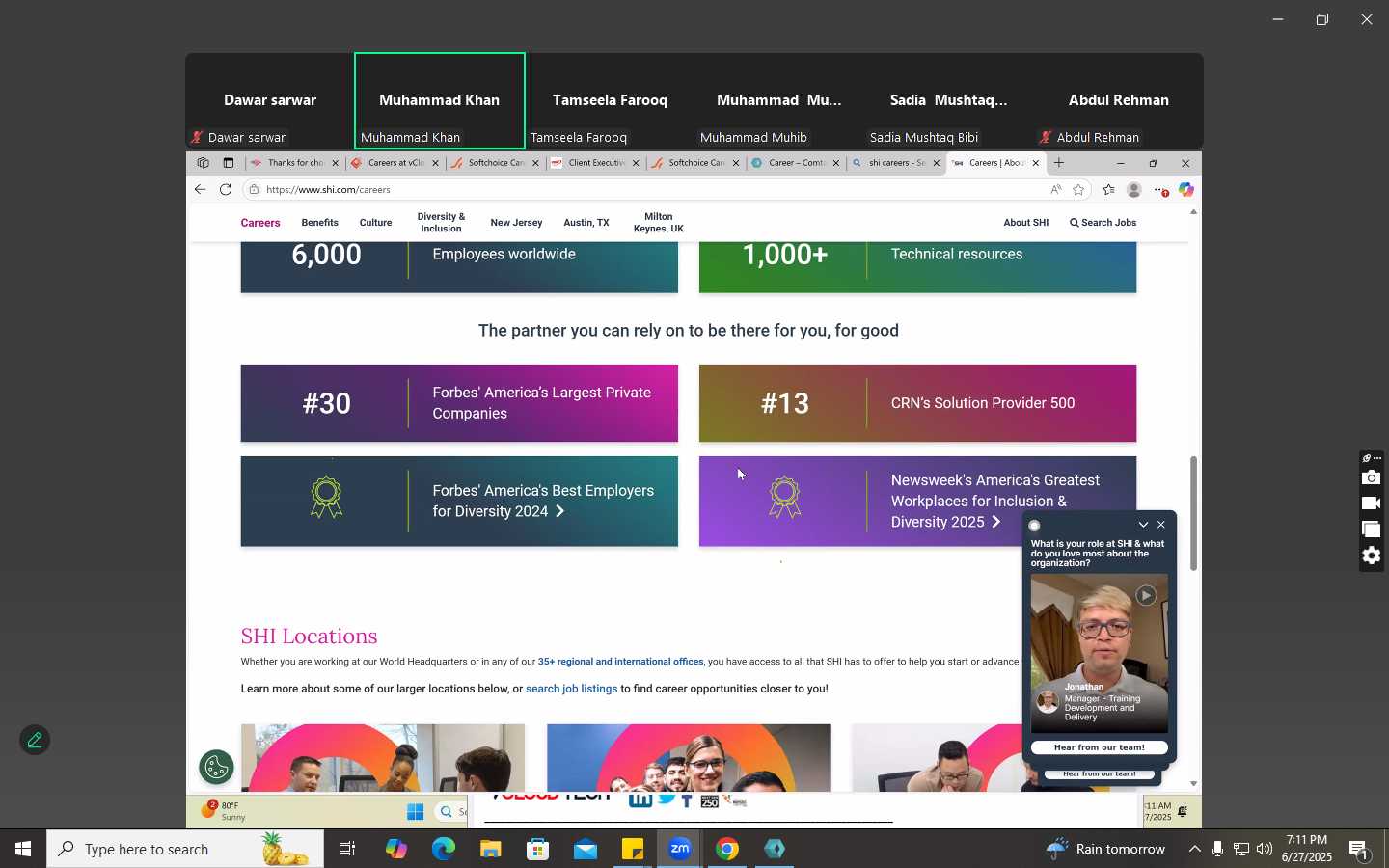The height and width of the screenshot is (868, 1389).
Task: Launch Microsoft Edge from taskbar
Action: (x=443, y=849)
